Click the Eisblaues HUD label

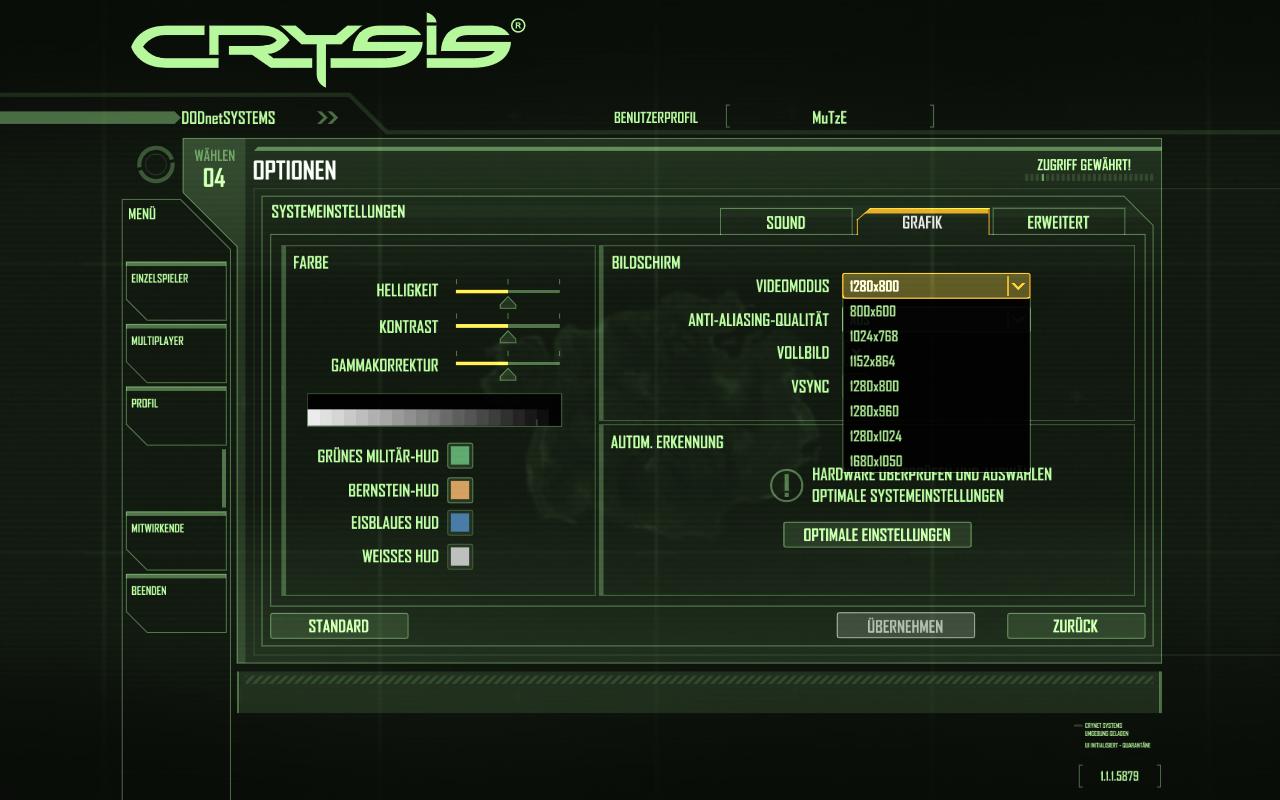tap(395, 523)
